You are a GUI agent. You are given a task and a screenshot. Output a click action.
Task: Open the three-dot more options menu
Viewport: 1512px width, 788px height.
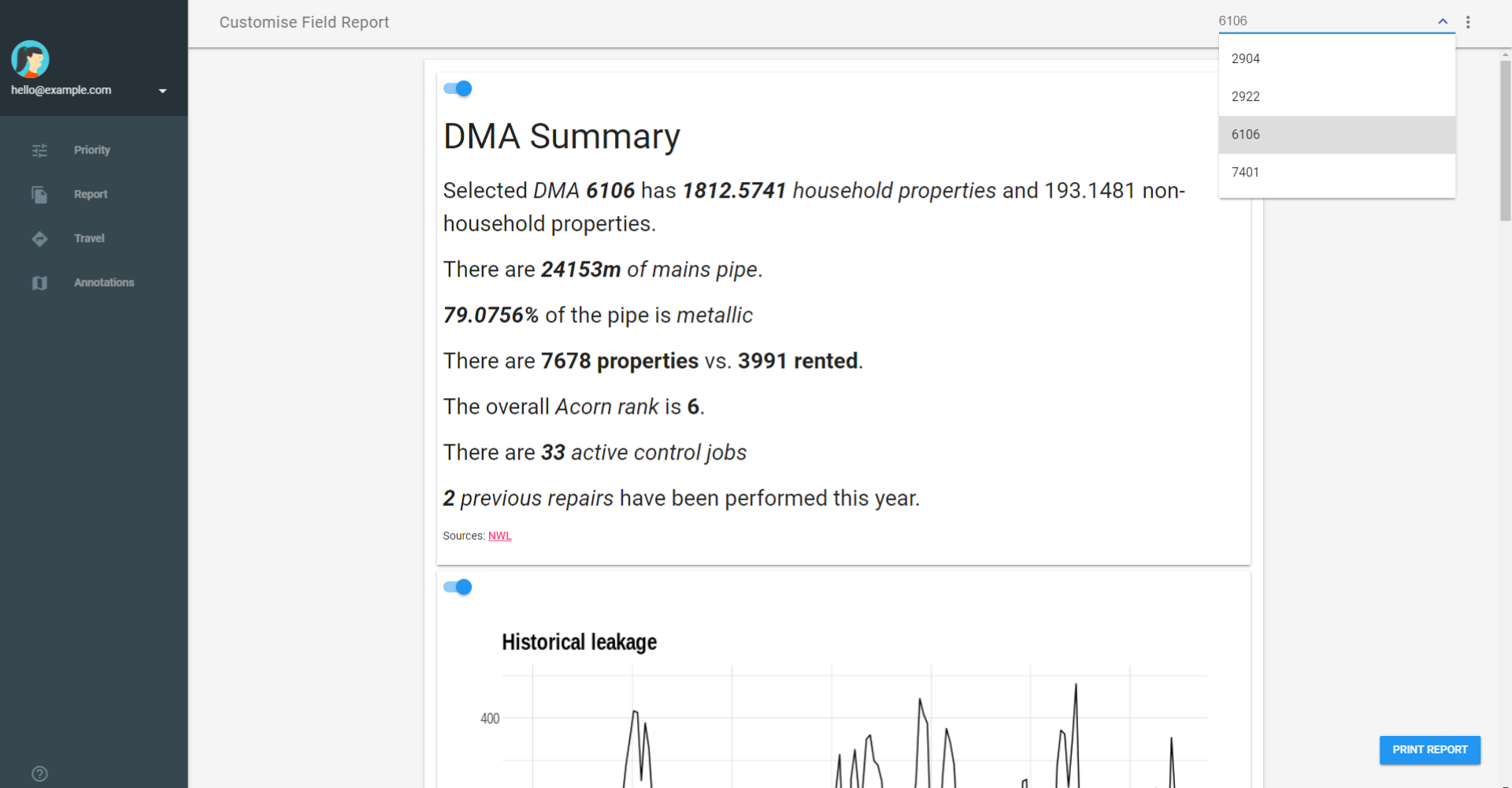point(1468,22)
